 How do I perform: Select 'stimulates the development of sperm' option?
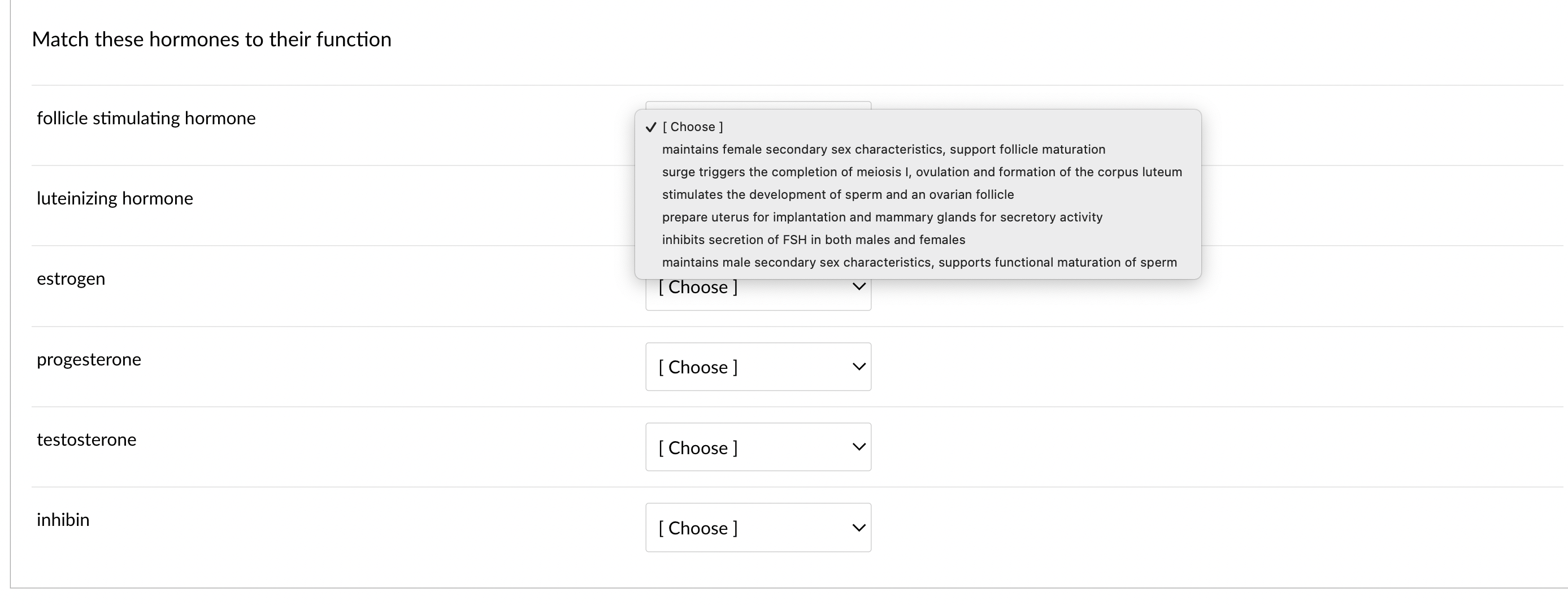[x=837, y=194]
